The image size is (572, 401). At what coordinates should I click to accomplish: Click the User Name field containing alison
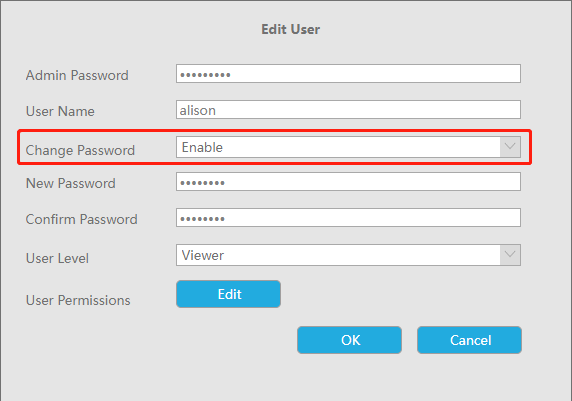[x=348, y=109]
